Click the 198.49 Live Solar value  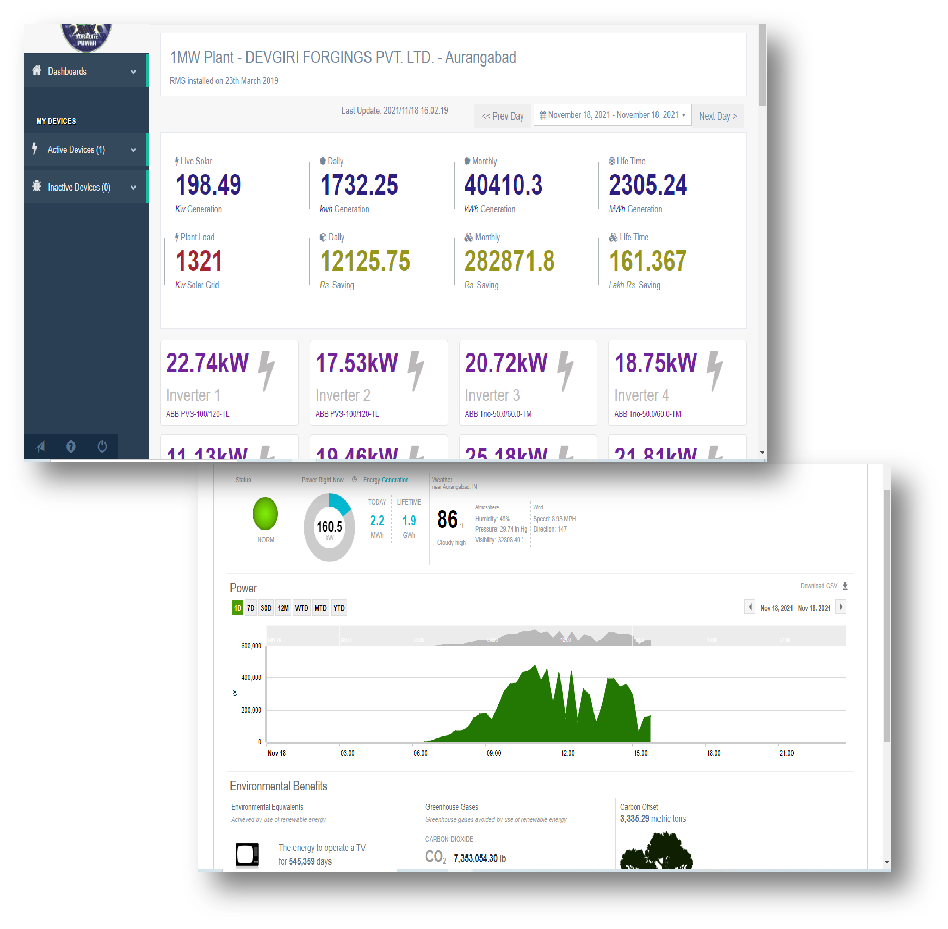(x=208, y=185)
